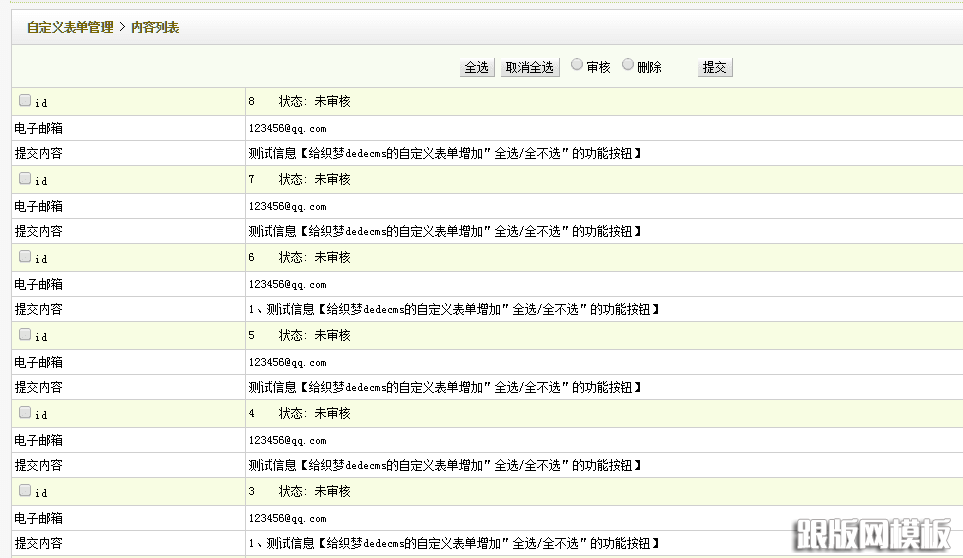Click the email address of record 5
Screen dimensions: 963x558
tap(288, 363)
